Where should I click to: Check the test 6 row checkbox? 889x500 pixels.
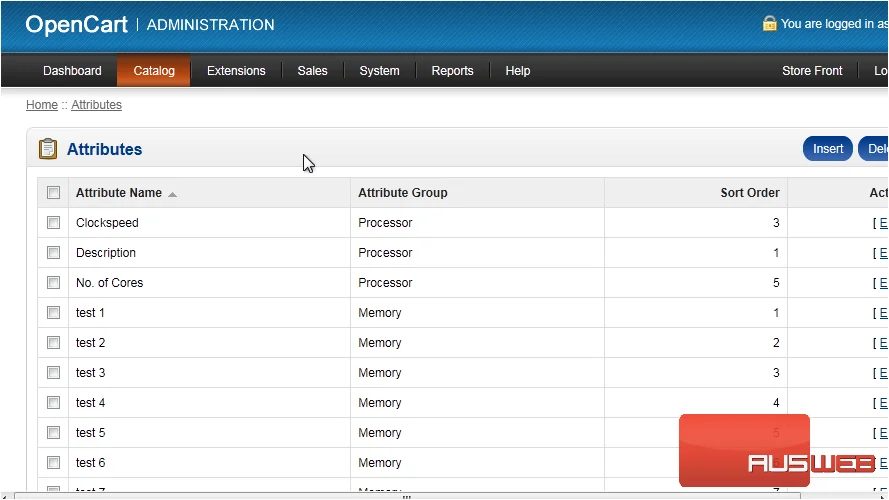point(53,463)
